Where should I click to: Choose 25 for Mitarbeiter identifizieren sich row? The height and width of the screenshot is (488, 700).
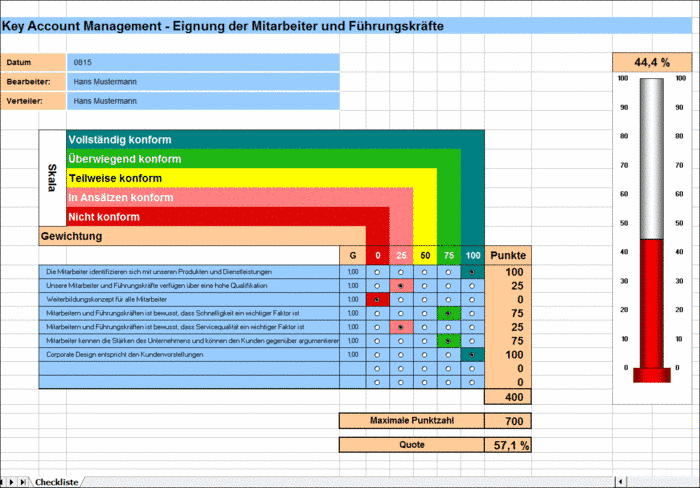(x=401, y=272)
